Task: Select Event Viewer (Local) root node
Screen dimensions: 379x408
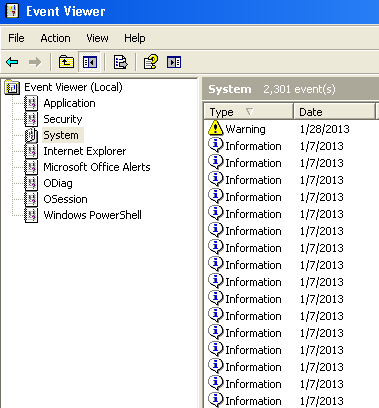Action: pos(73,87)
